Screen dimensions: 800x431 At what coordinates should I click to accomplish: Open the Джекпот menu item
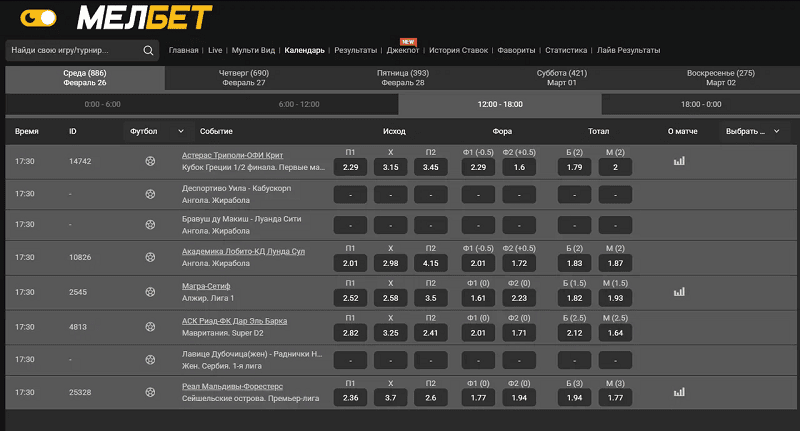(403, 50)
